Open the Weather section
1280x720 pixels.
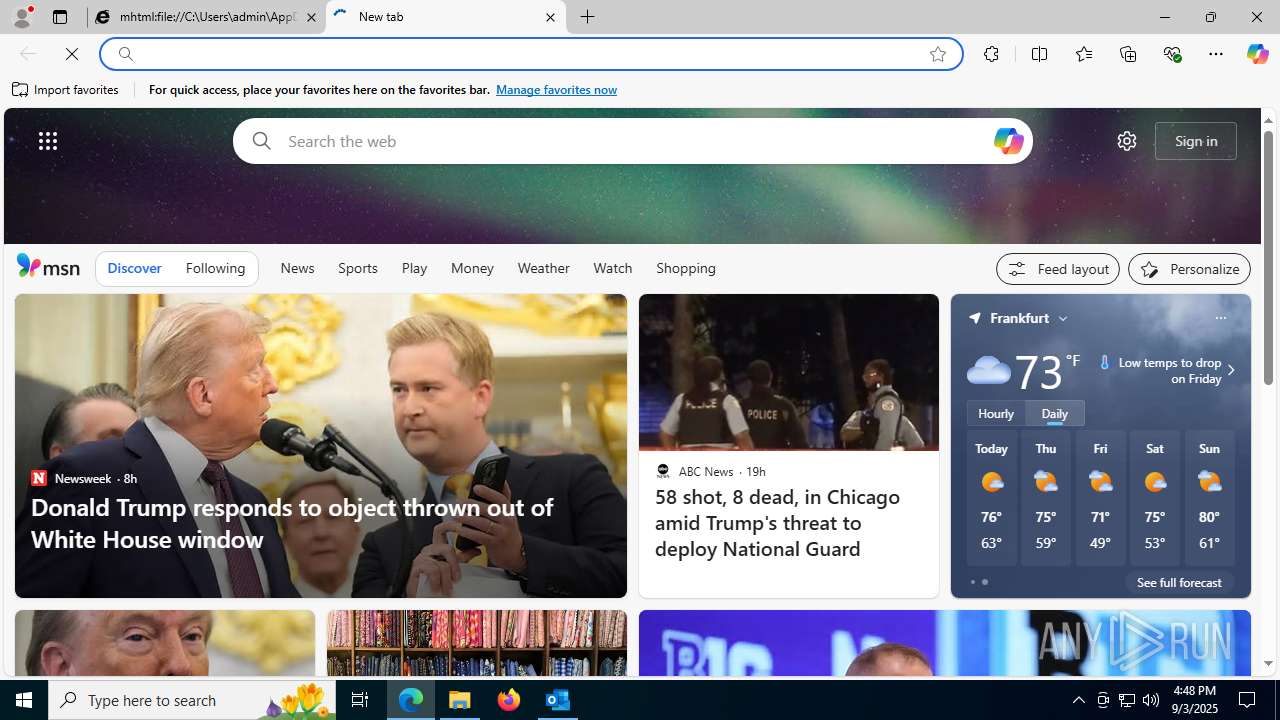click(x=543, y=268)
